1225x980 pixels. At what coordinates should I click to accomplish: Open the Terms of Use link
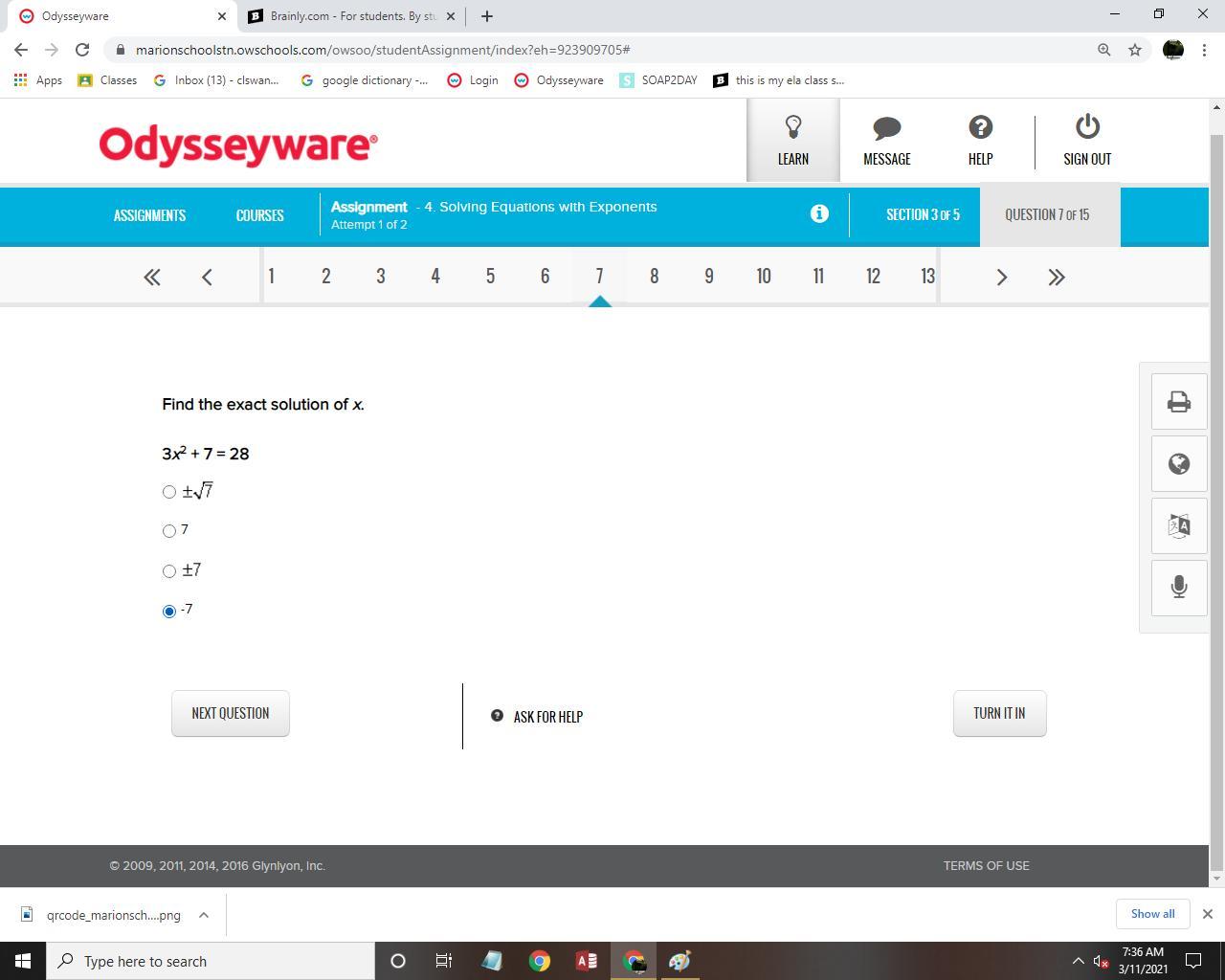[987, 866]
